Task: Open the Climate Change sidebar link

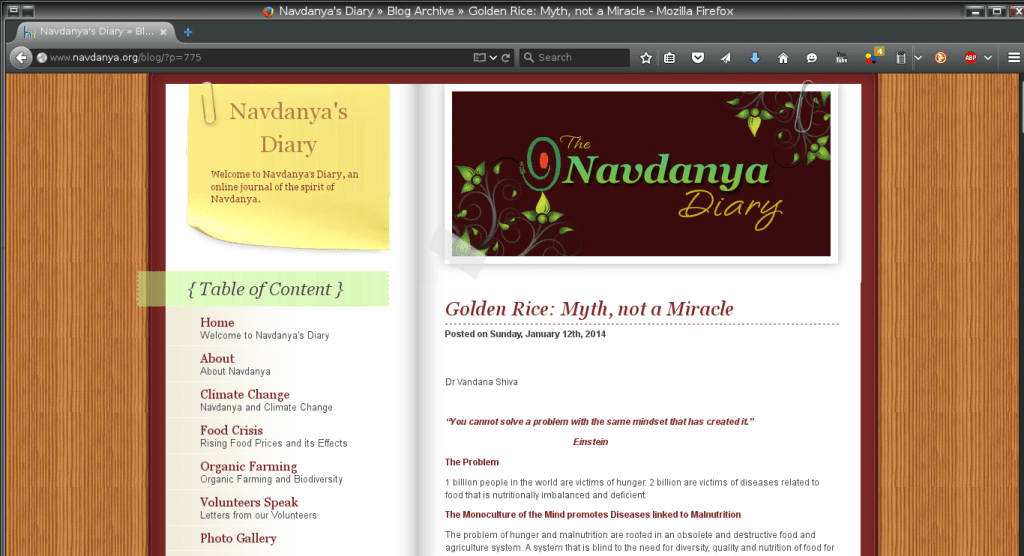Action: (244, 394)
